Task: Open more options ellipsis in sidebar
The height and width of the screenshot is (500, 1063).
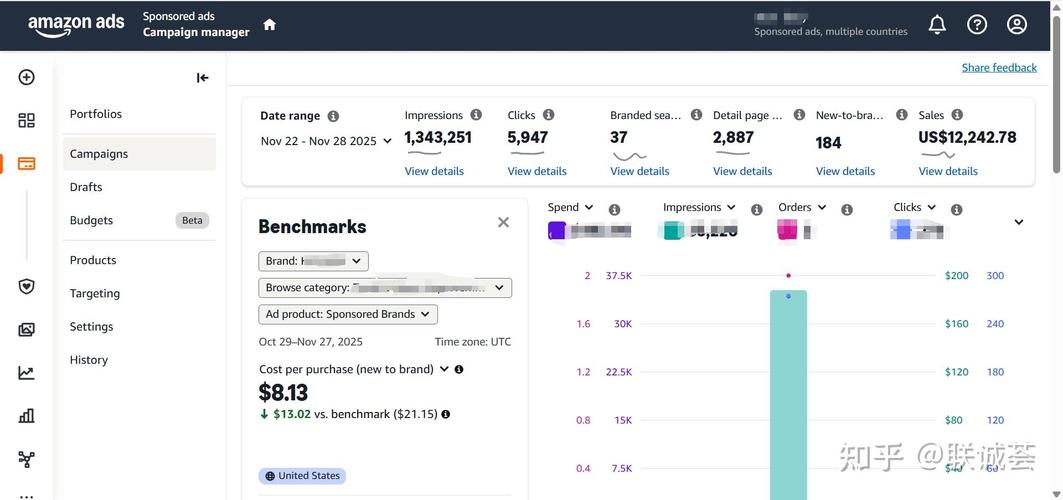Action: tap(26, 496)
